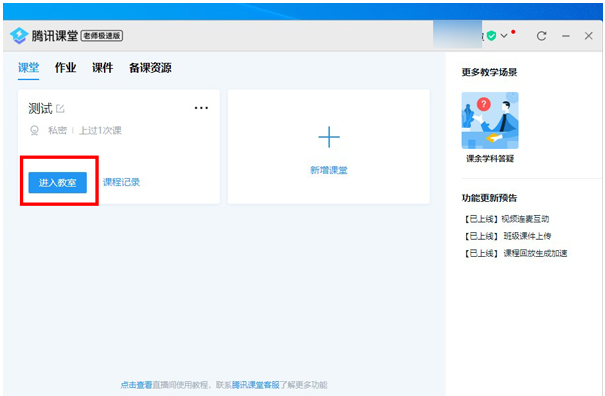Image resolution: width=605 pixels, height=396 pixels.
Task: Open the 备课资源 tab
Action: [x=150, y=68]
